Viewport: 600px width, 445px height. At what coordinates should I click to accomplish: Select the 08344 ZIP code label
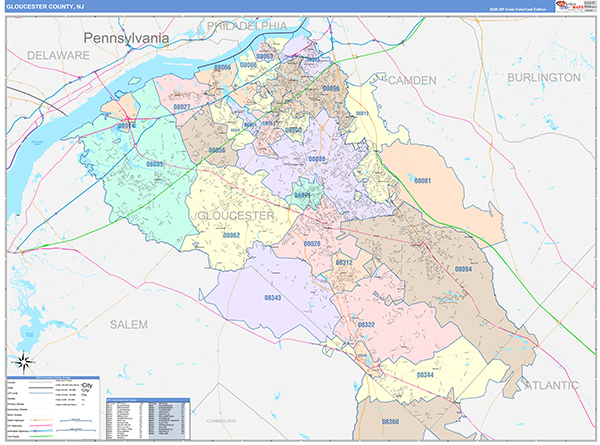click(x=424, y=374)
